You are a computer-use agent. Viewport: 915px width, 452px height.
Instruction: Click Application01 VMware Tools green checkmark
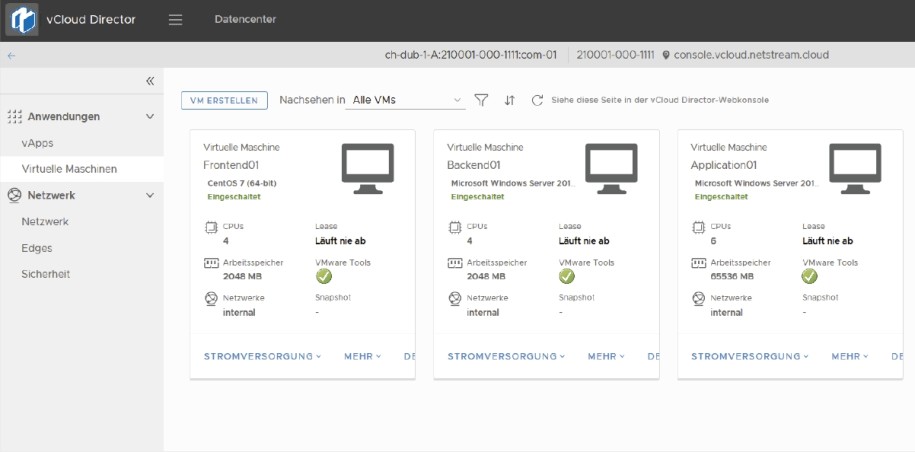(x=809, y=276)
